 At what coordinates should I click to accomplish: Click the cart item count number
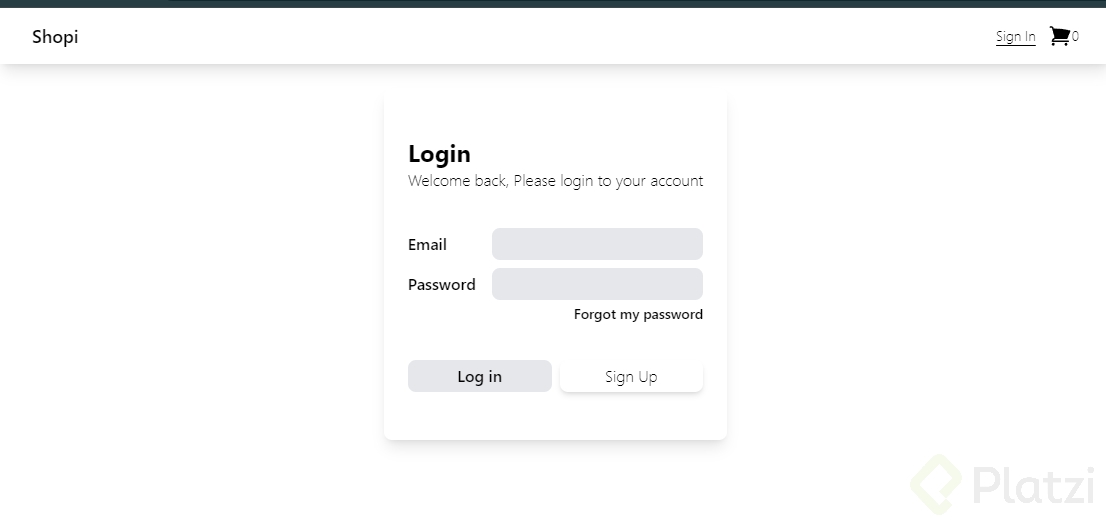(x=1075, y=36)
